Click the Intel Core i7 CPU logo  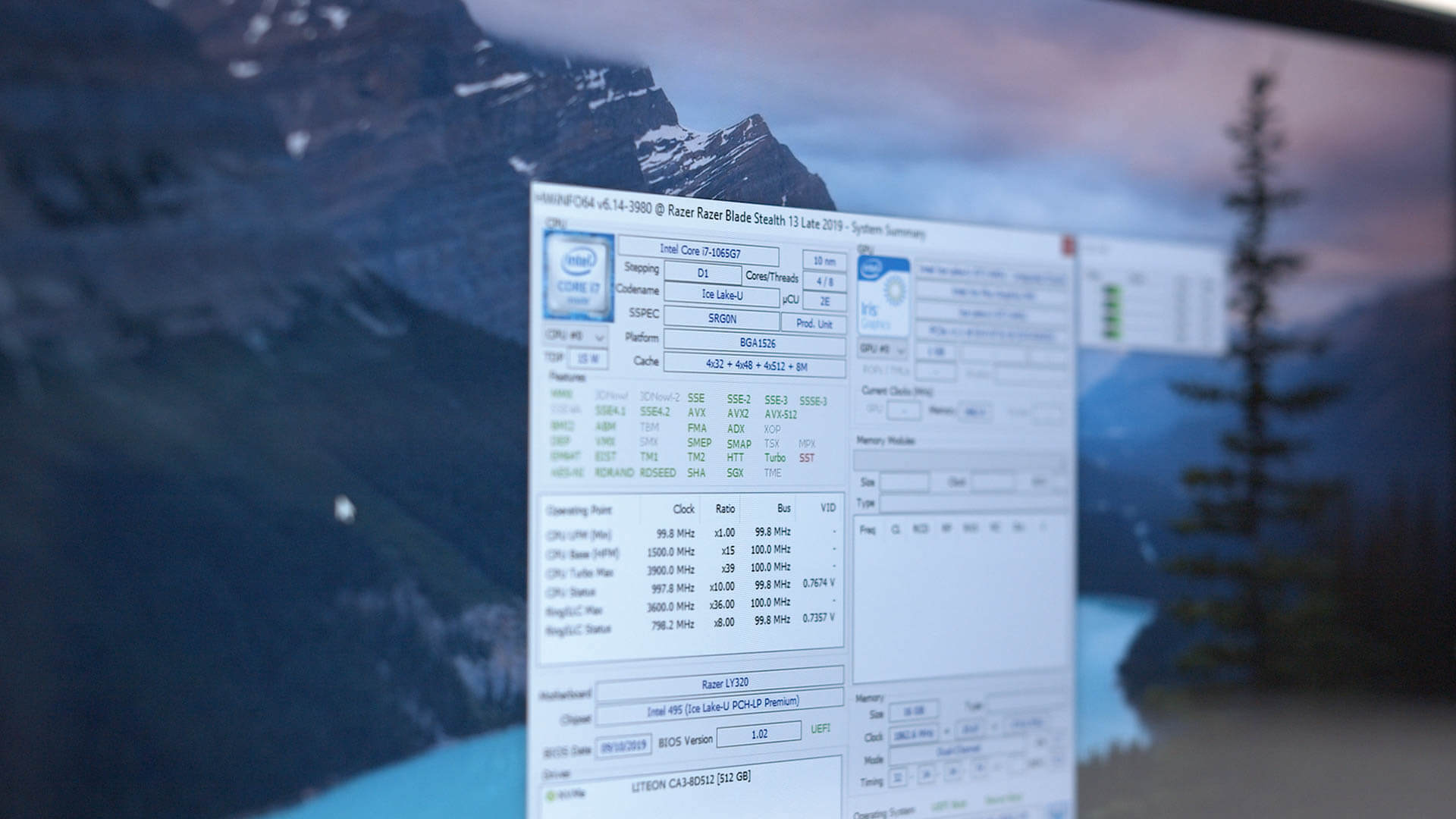tap(578, 277)
